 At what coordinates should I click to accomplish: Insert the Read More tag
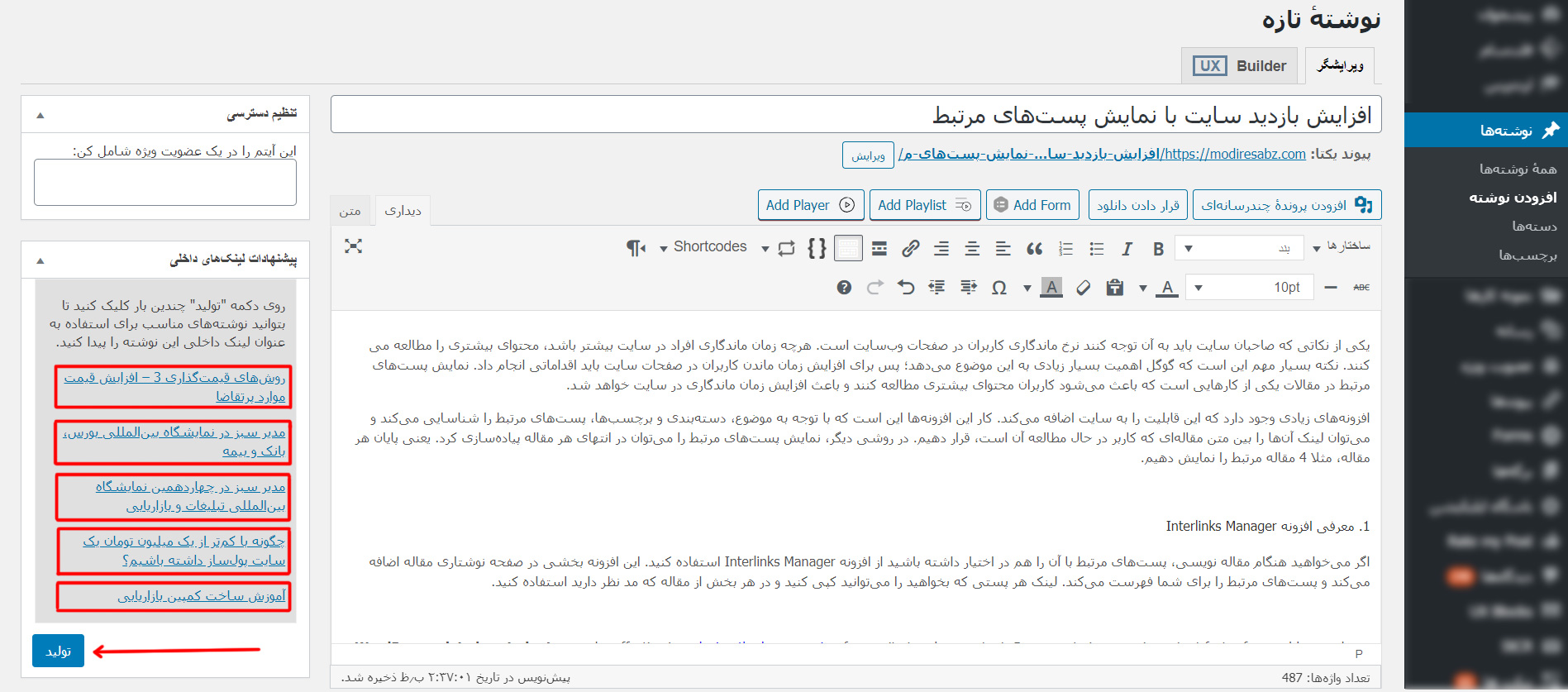coord(879,248)
